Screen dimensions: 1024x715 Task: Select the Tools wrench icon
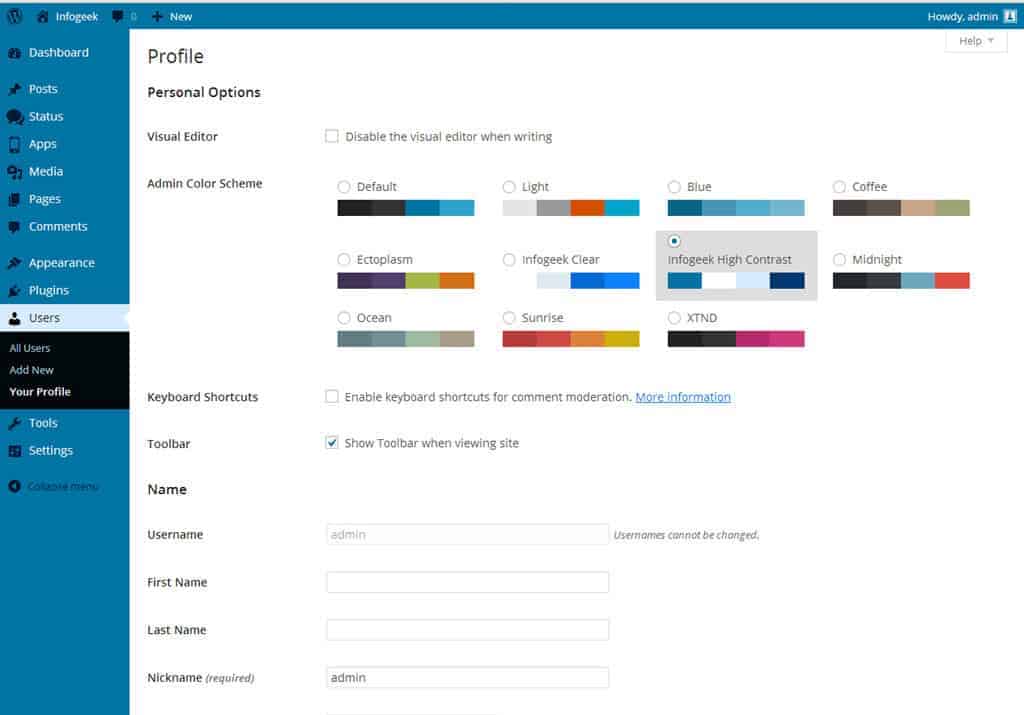14,422
